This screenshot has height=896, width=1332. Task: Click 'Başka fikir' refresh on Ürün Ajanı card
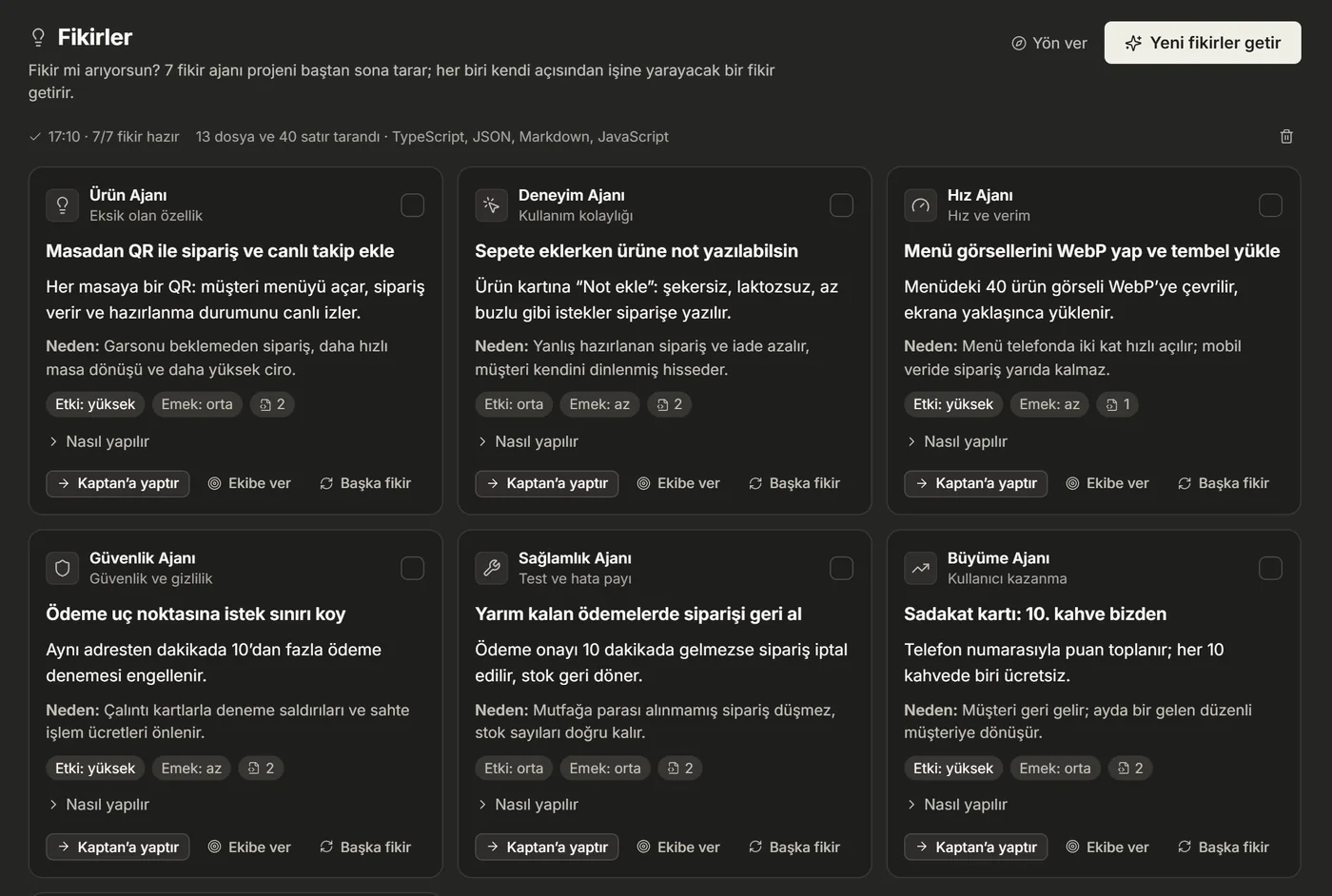[x=365, y=483]
